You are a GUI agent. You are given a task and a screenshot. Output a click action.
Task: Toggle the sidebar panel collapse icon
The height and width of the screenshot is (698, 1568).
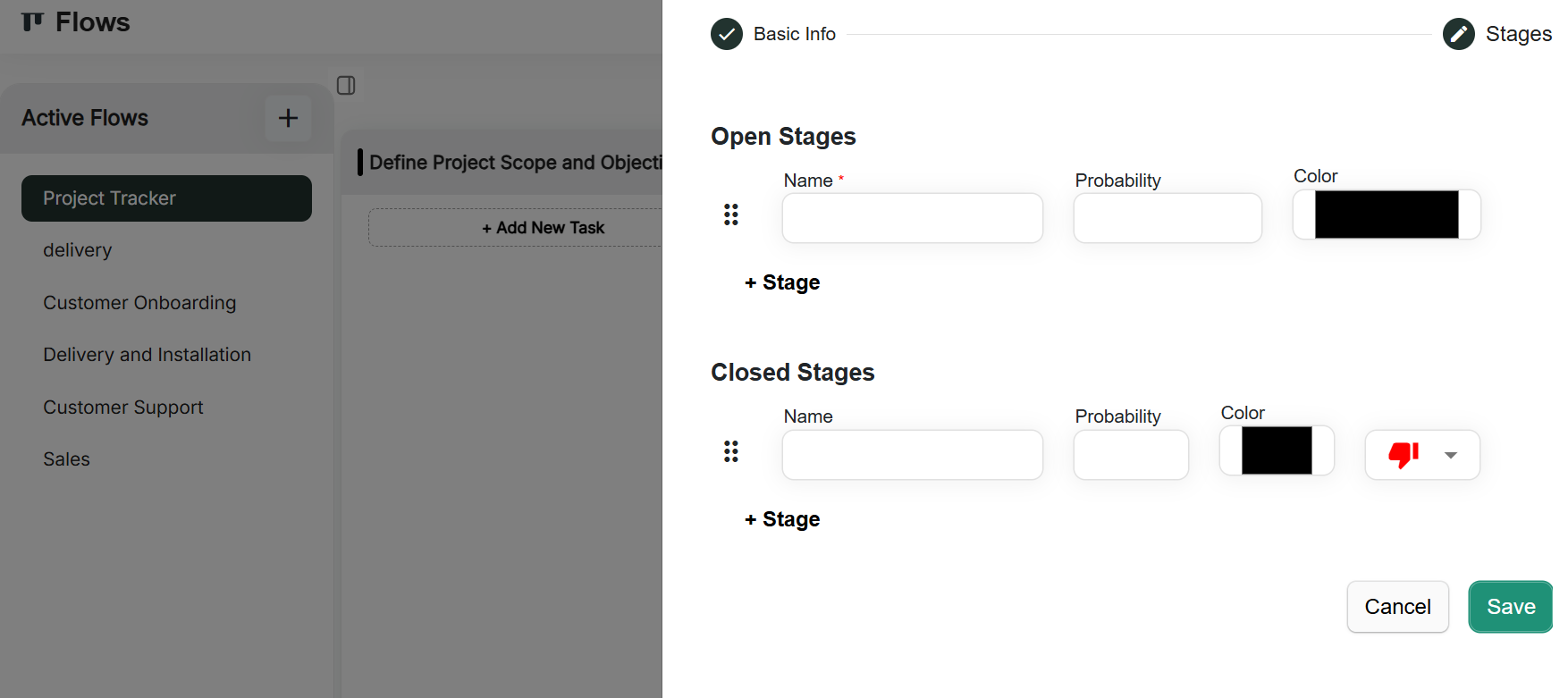tap(346, 86)
